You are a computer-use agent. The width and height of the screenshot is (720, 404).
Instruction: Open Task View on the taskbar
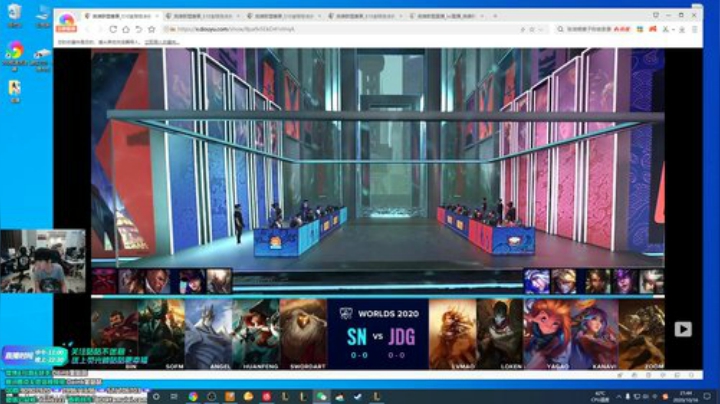coord(174,396)
